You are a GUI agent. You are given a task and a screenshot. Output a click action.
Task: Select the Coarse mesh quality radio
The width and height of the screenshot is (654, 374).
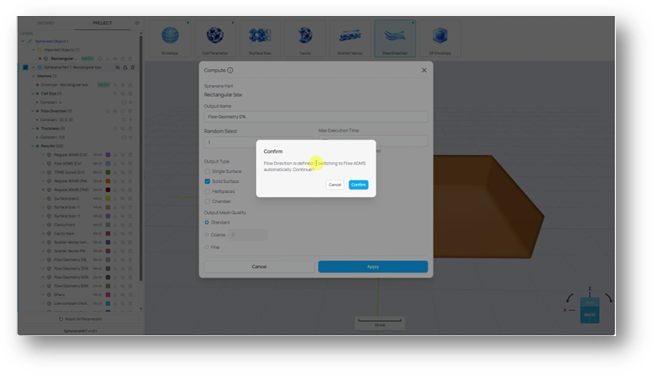pos(206,235)
